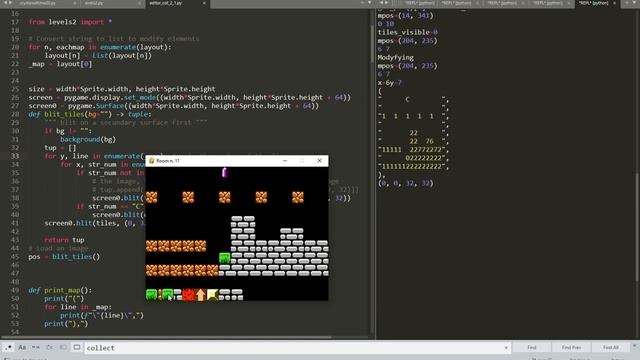Click the green slime tile on the map
The width and height of the screenshot is (640, 360).
[224, 258]
